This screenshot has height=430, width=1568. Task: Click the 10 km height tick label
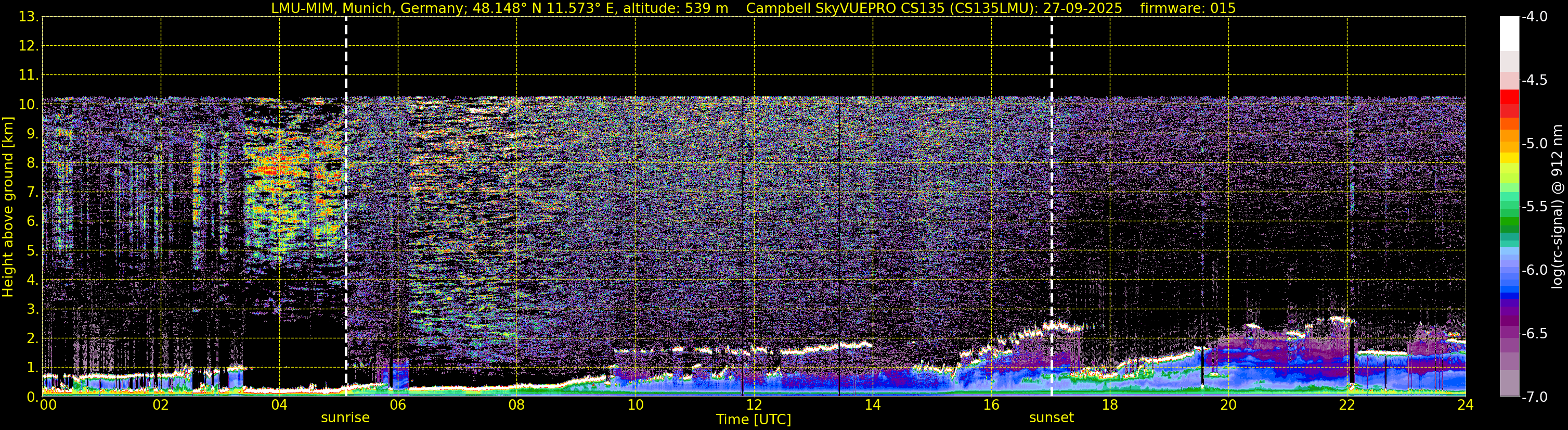click(x=28, y=105)
